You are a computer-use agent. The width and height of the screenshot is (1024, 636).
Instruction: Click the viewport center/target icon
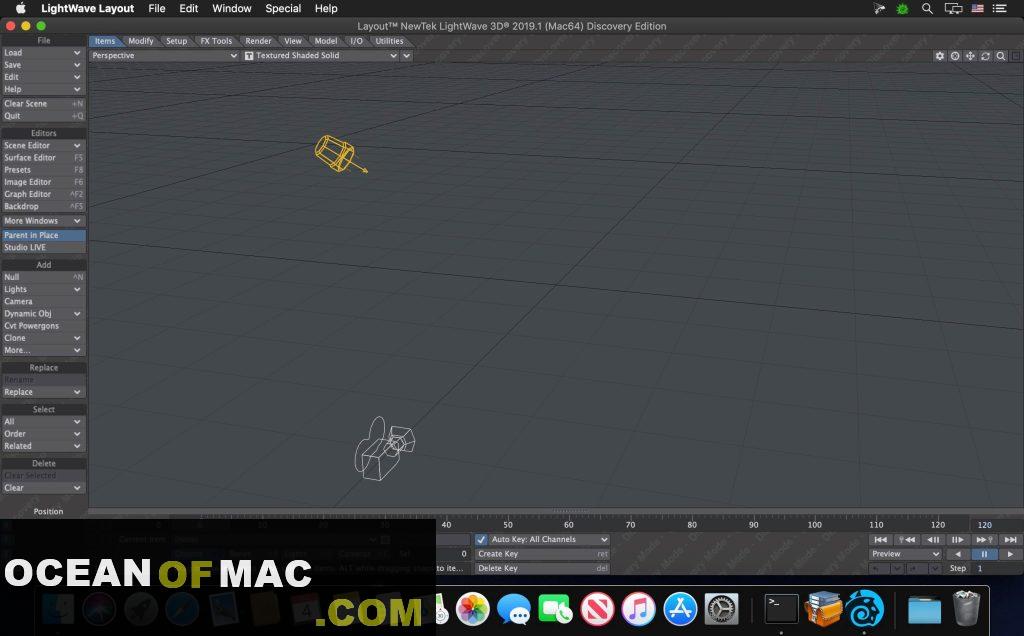tap(955, 56)
